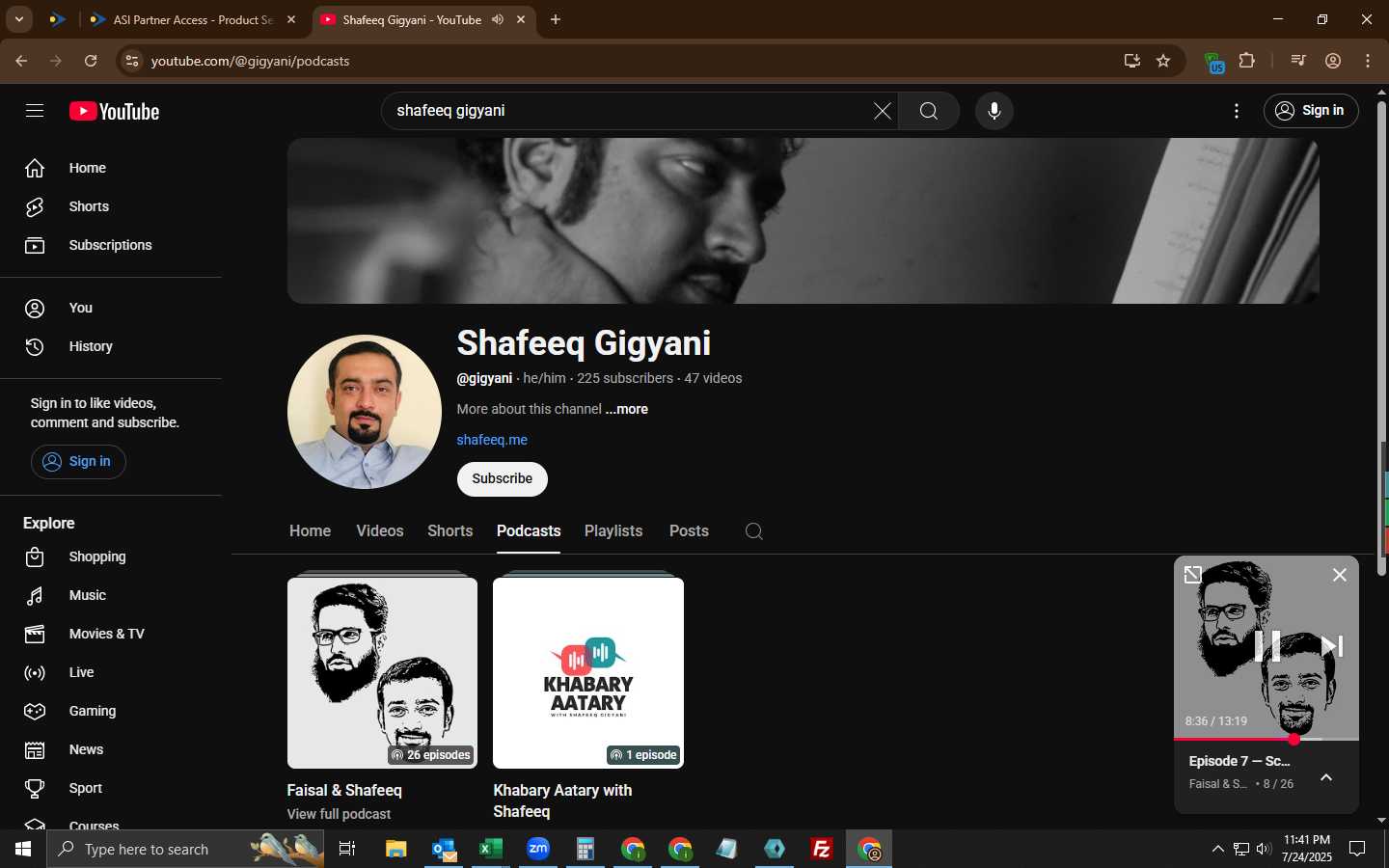Open You section in sidebar
This screenshot has height=868, width=1389.
coord(111,308)
